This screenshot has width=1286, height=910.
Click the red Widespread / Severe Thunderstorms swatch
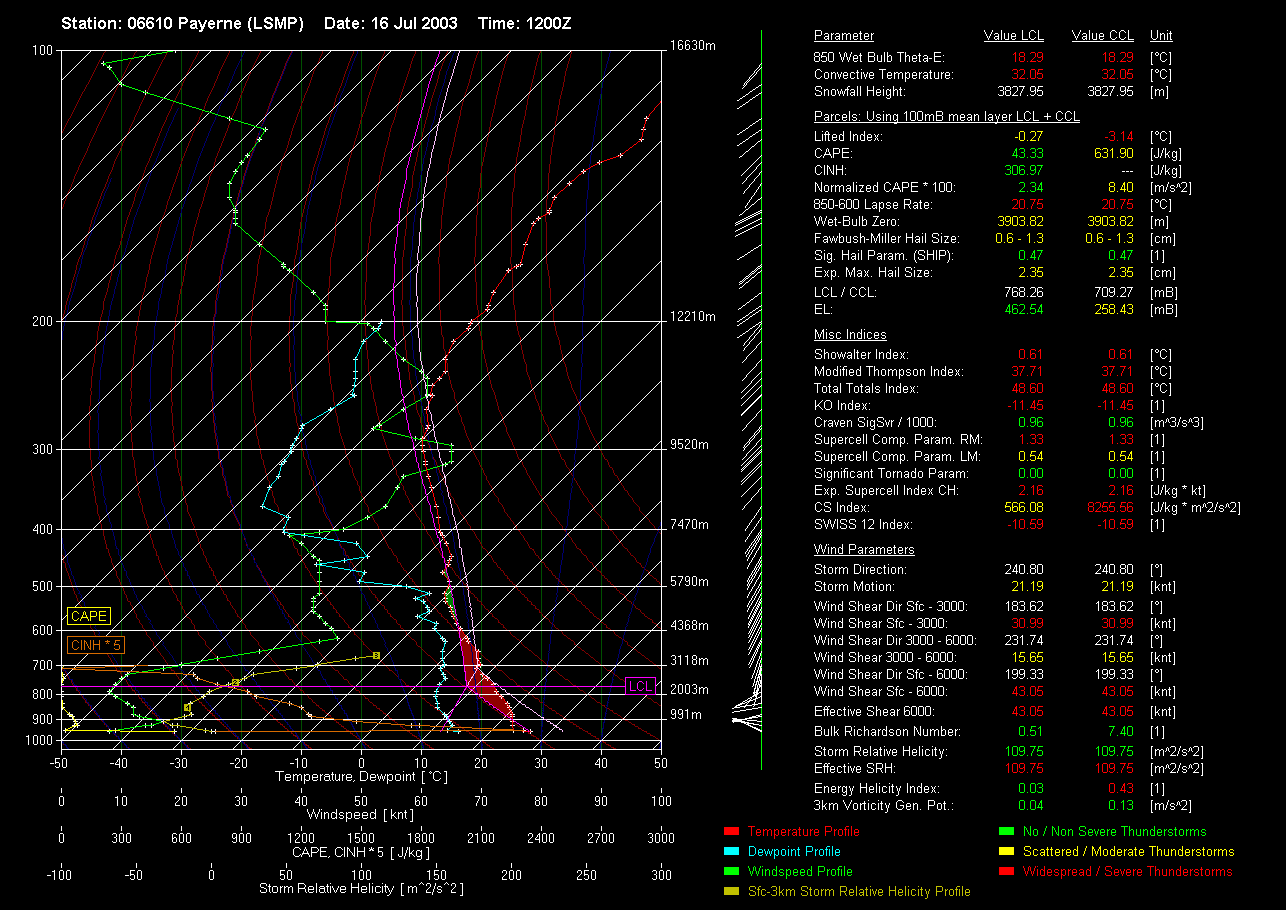click(x=1006, y=871)
